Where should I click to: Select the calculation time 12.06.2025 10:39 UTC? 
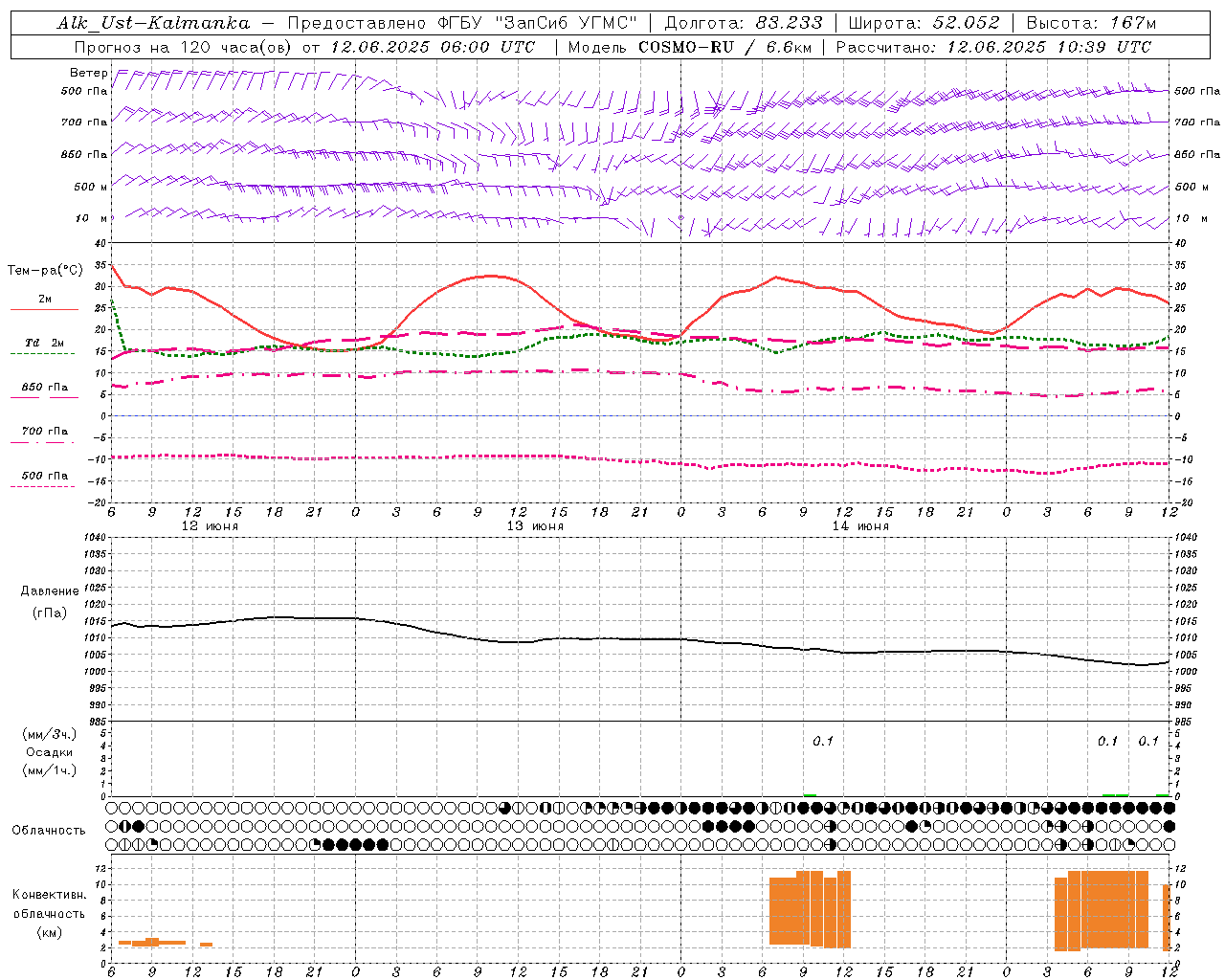click(x=1049, y=47)
